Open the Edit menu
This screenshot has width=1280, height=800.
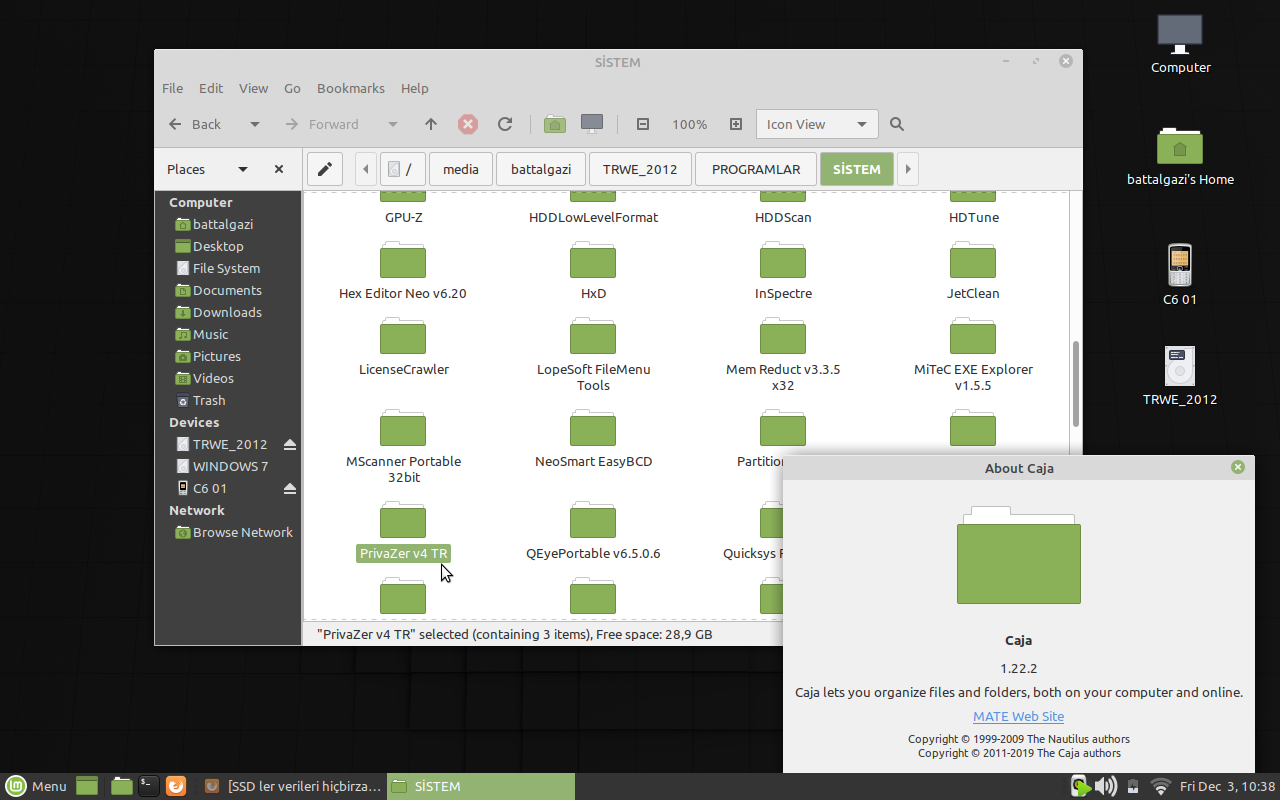211,88
